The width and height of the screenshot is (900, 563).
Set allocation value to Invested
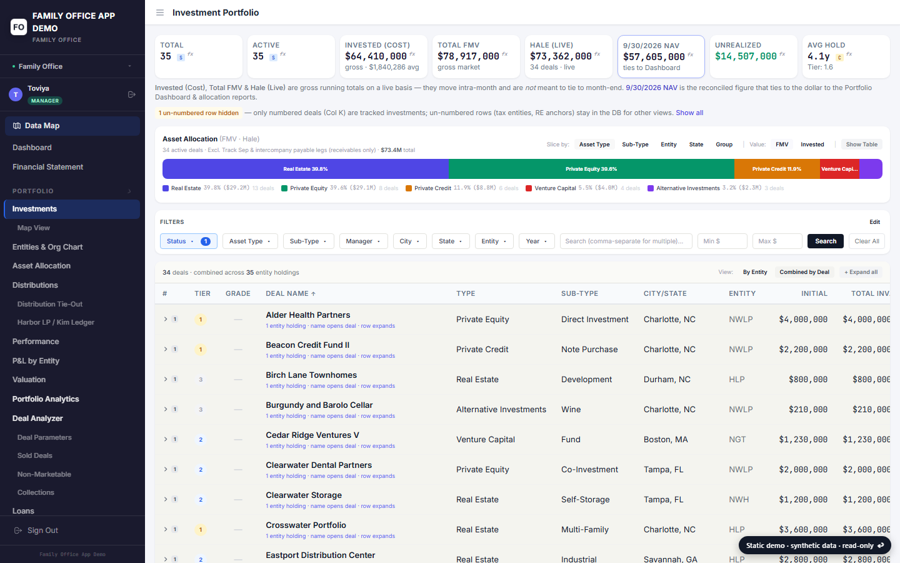coord(812,145)
